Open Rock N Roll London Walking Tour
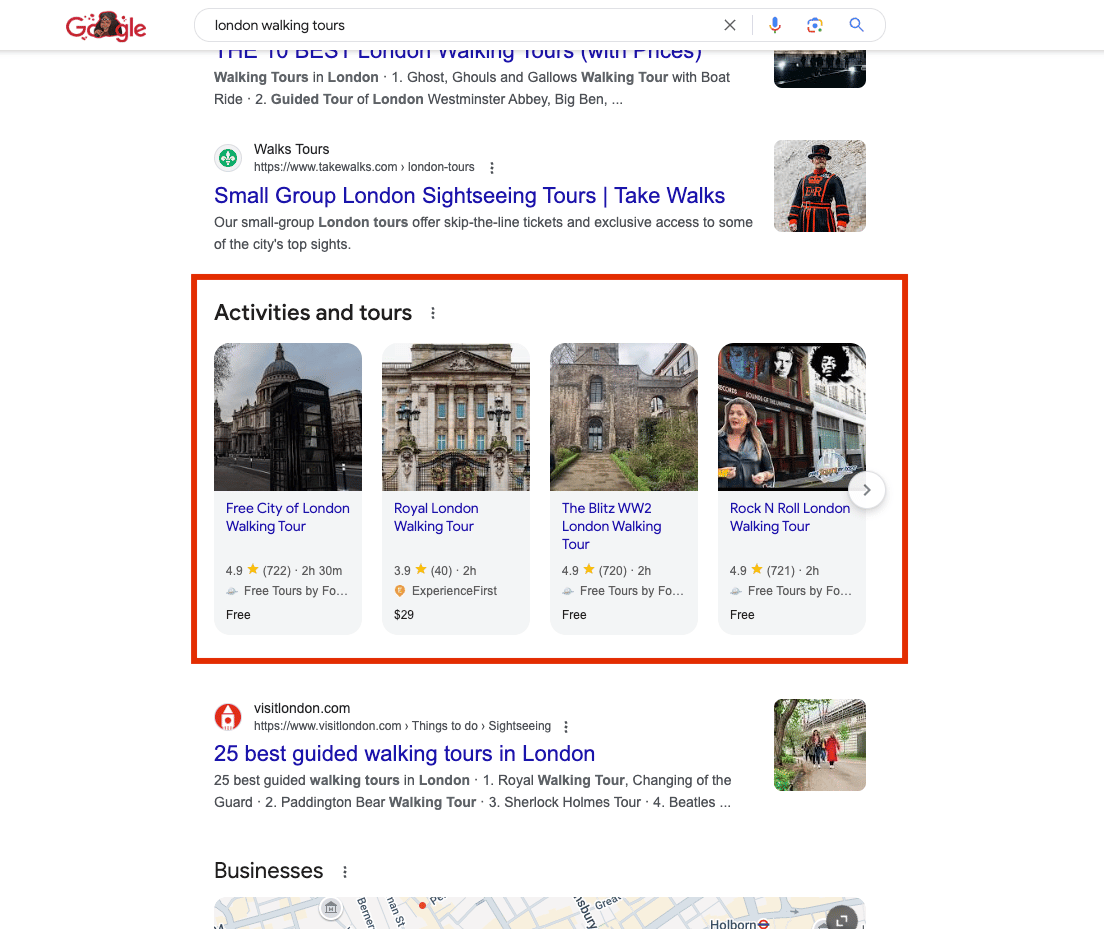Viewport: 1104px width, 929px height. tap(790, 517)
